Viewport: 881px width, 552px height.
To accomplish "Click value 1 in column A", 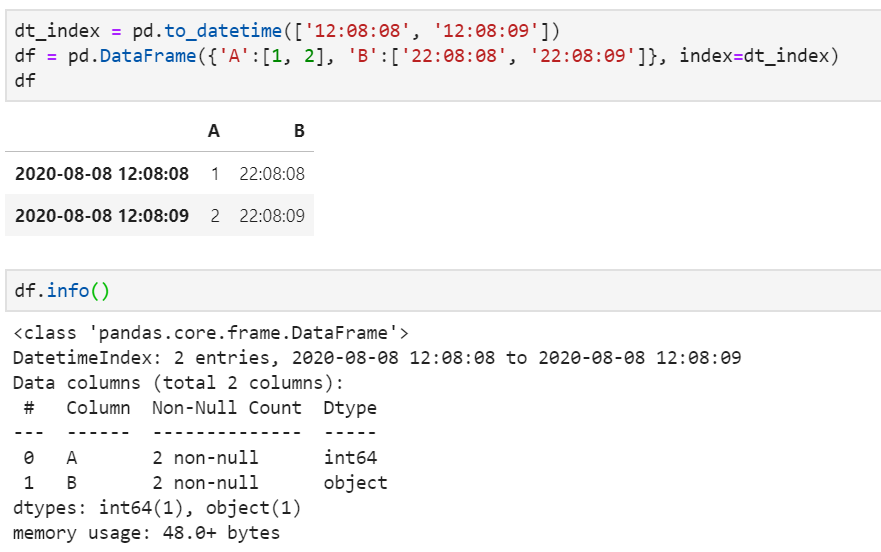I will [x=214, y=174].
